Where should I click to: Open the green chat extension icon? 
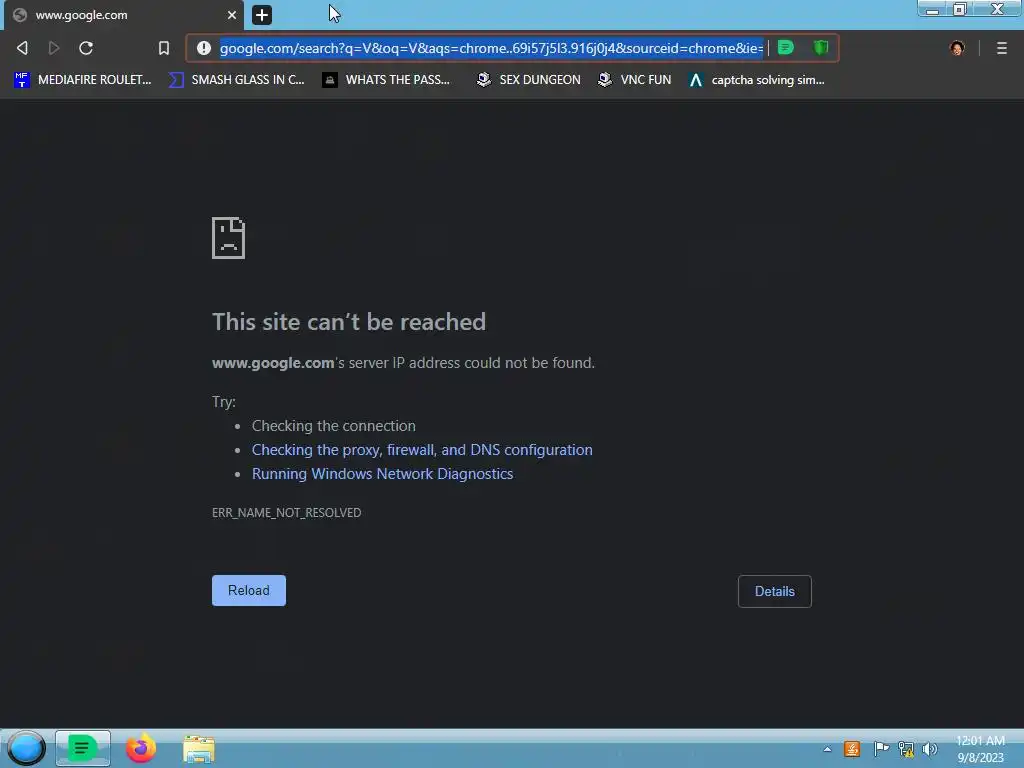click(x=786, y=47)
